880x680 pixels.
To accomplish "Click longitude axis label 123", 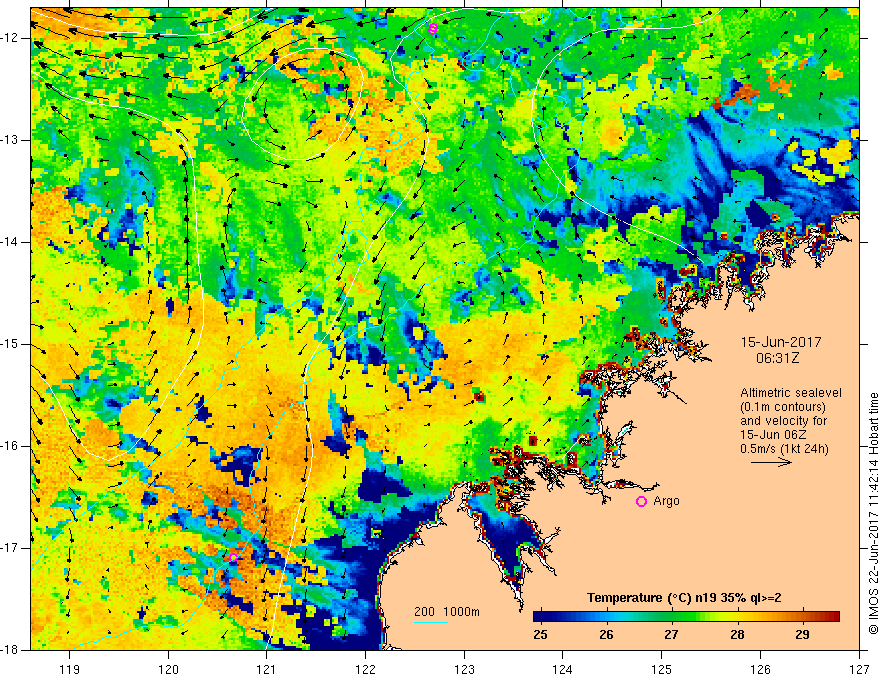I will point(464,669).
